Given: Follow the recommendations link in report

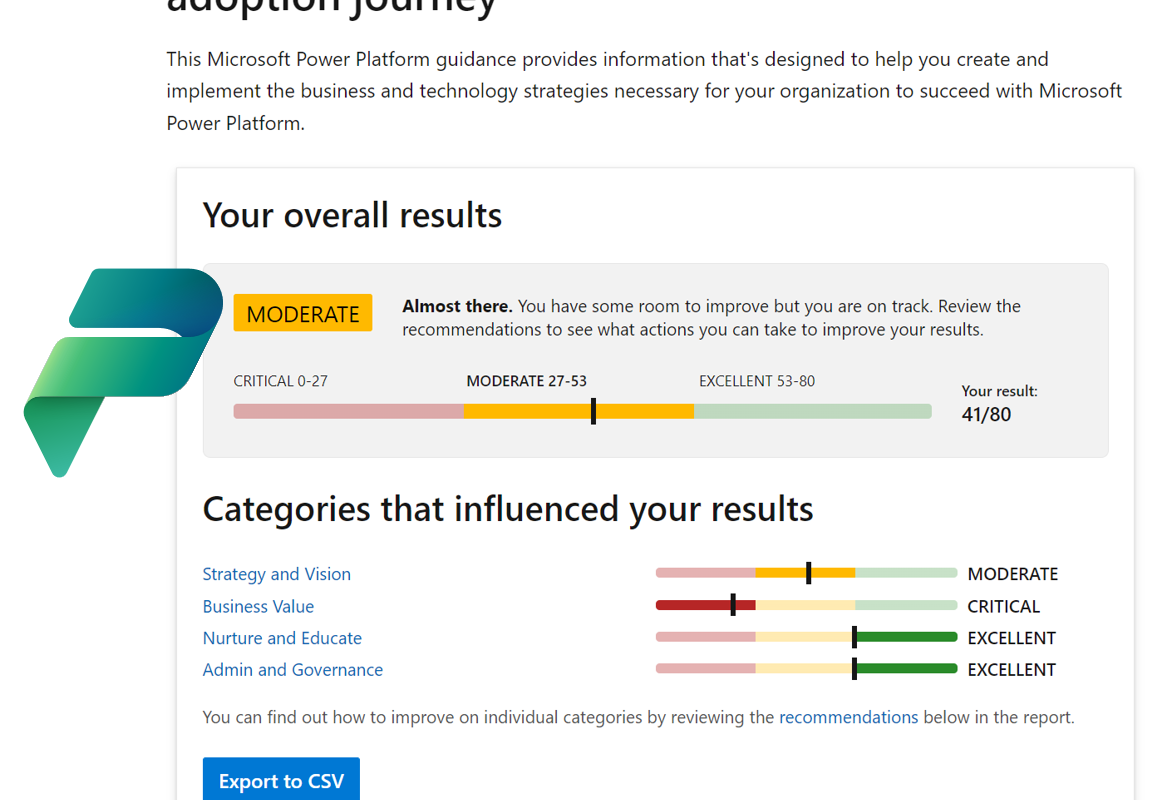Looking at the screenshot, I should pyautogui.click(x=848, y=717).
